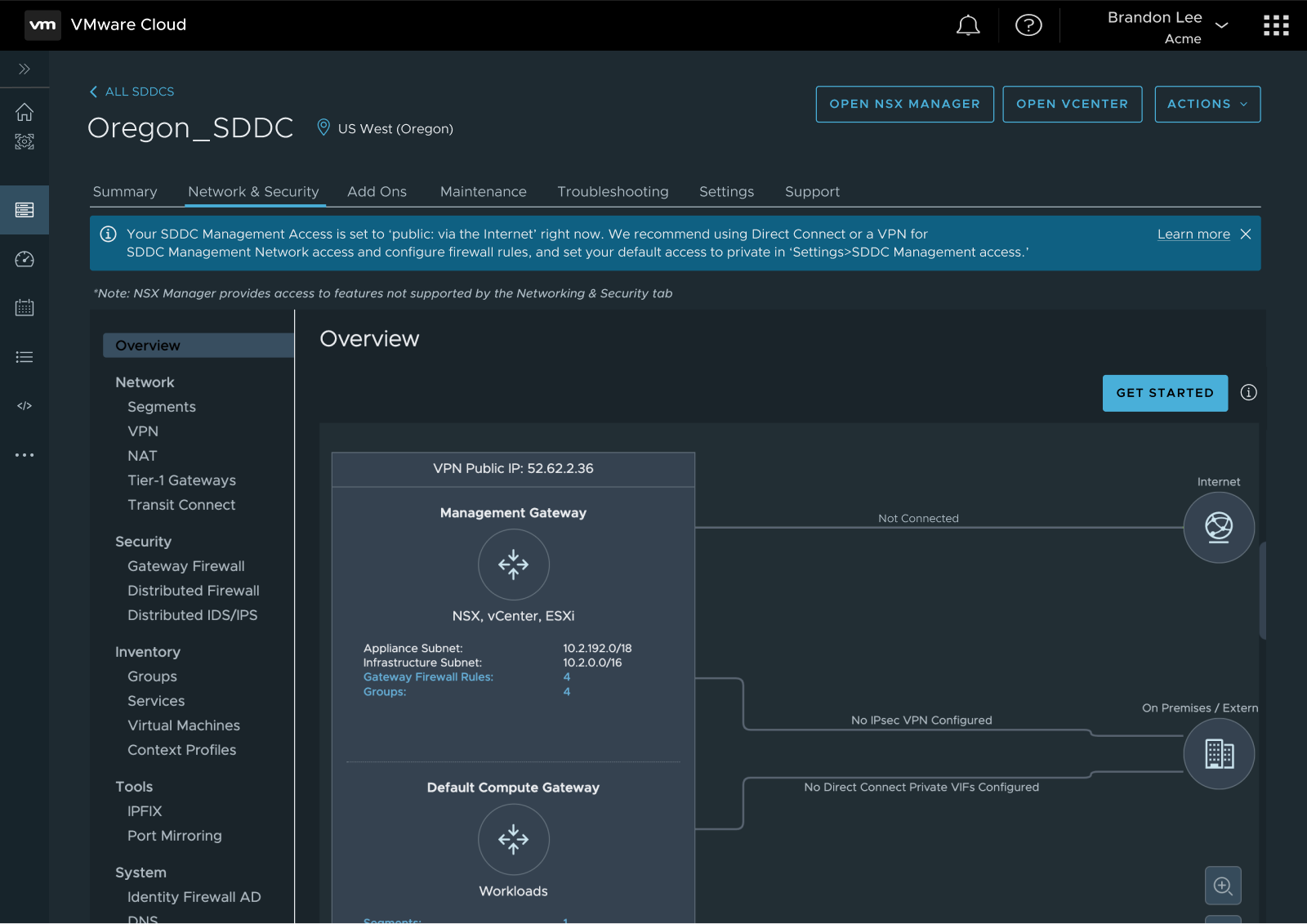
Task: Click Open vCenter button
Action: click(1072, 105)
